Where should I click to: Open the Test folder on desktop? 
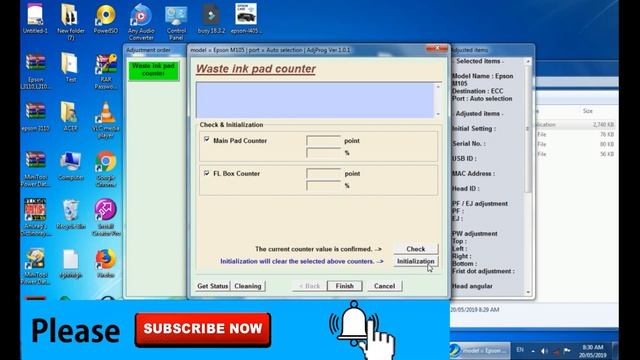click(70, 67)
